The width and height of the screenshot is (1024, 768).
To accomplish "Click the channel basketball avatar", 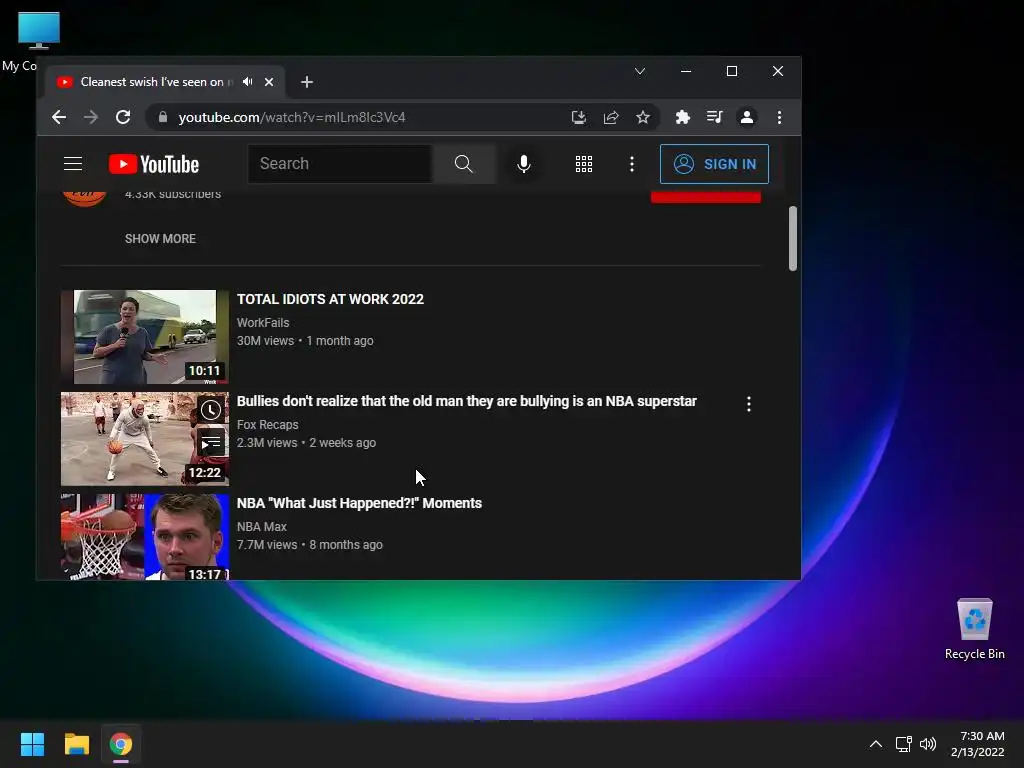I will pyautogui.click(x=85, y=198).
